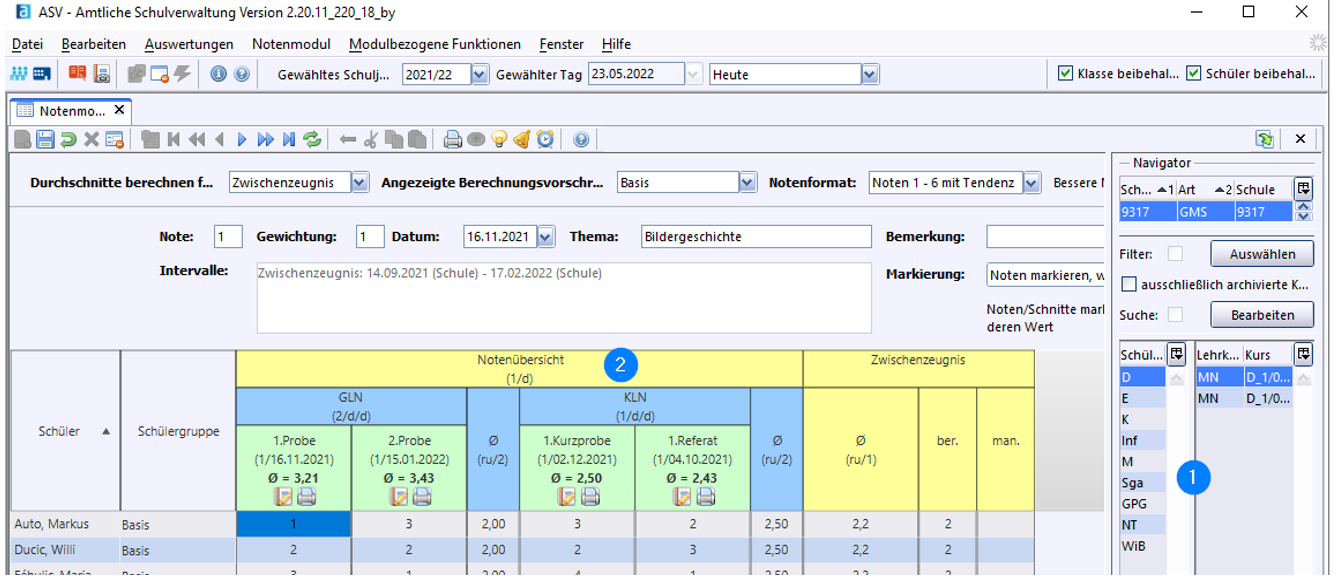This screenshot has width=1340, height=583.
Task: Print the 2.Probe column via its printer icon
Action: click(x=422, y=496)
